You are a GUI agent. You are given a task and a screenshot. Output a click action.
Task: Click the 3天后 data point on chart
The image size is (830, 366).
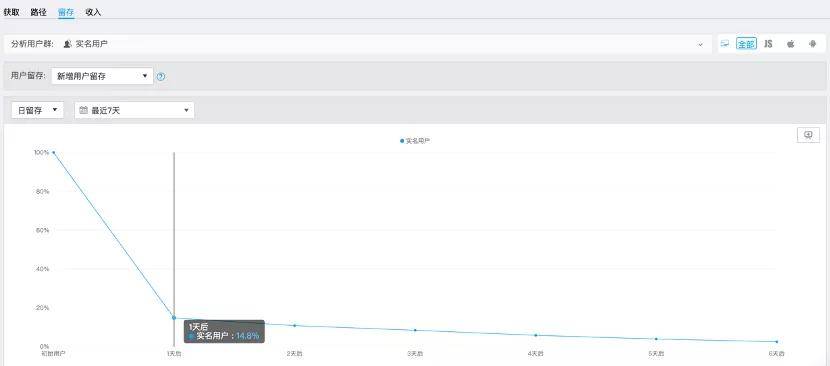[415, 330]
